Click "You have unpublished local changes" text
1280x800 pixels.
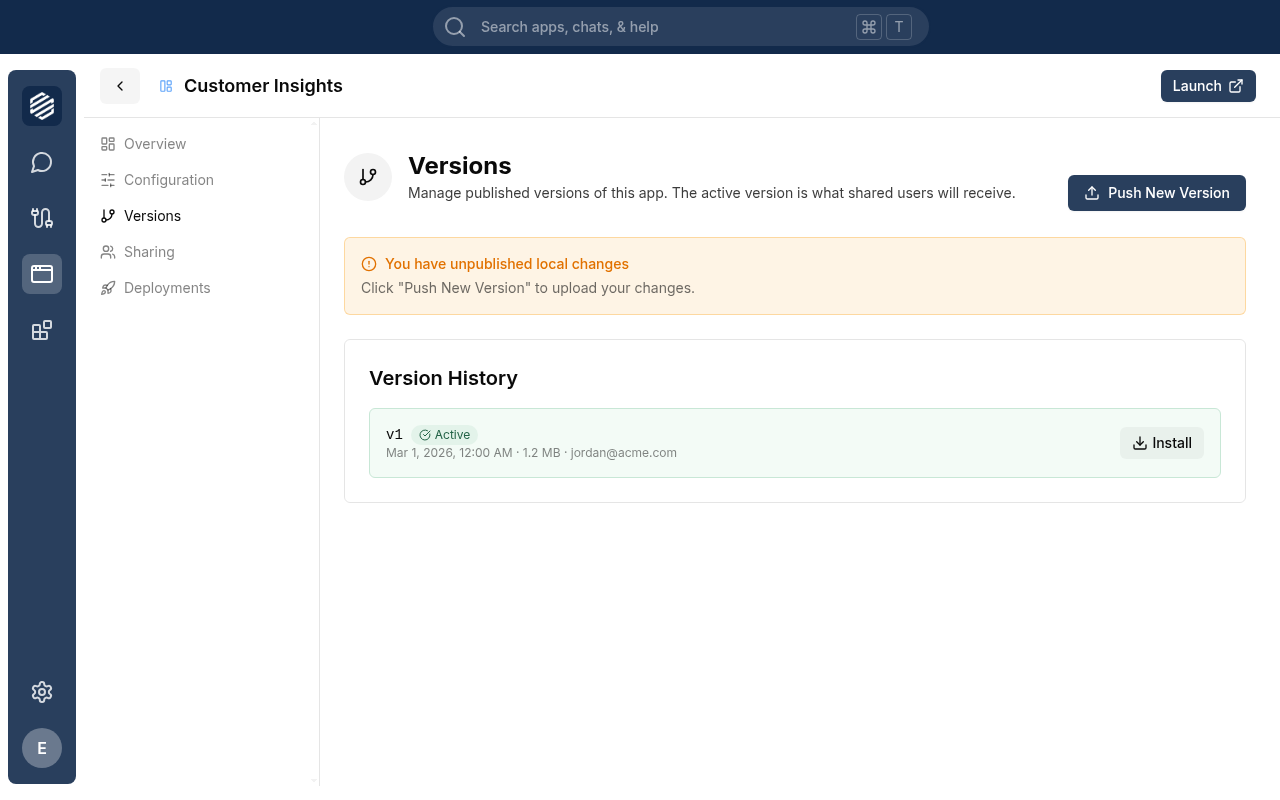coord(507,264)
